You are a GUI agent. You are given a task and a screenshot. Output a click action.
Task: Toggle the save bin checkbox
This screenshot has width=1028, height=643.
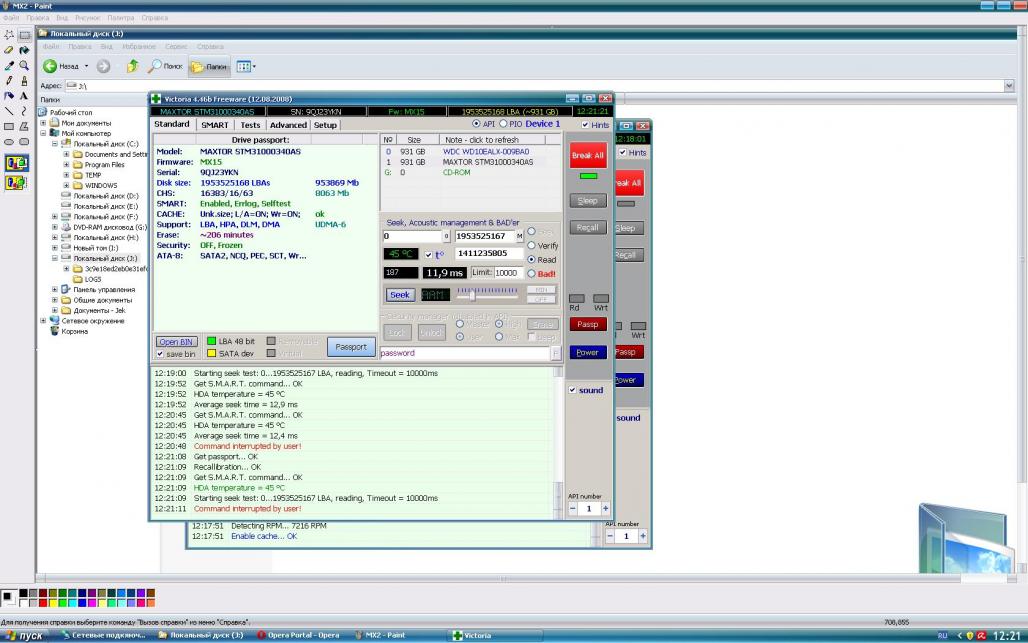[x=160, y=354]
